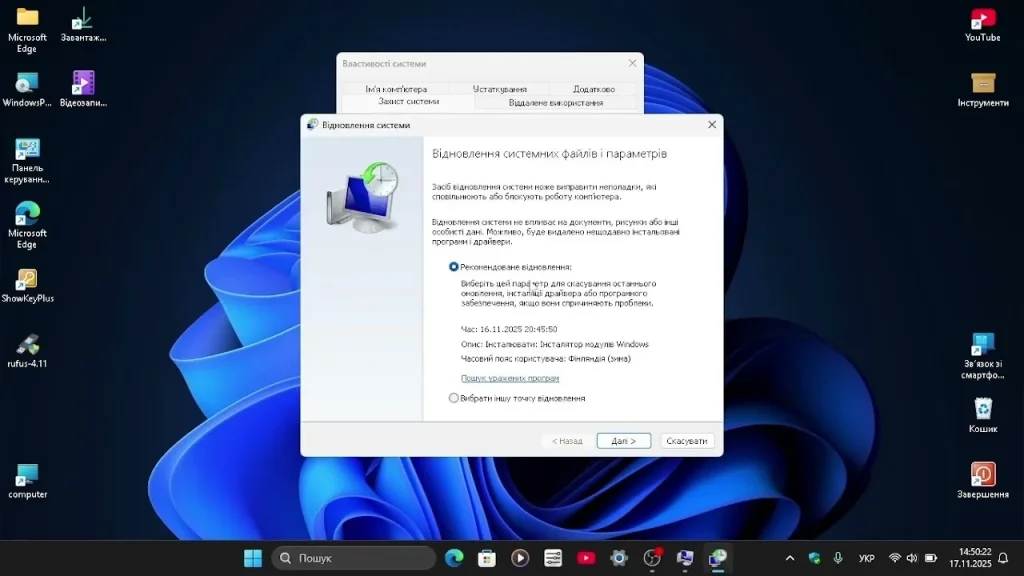The image size is (1024, 576).
Task: Open the УКР language switcher
Action: pyautogui.click(x=867, y=558)
